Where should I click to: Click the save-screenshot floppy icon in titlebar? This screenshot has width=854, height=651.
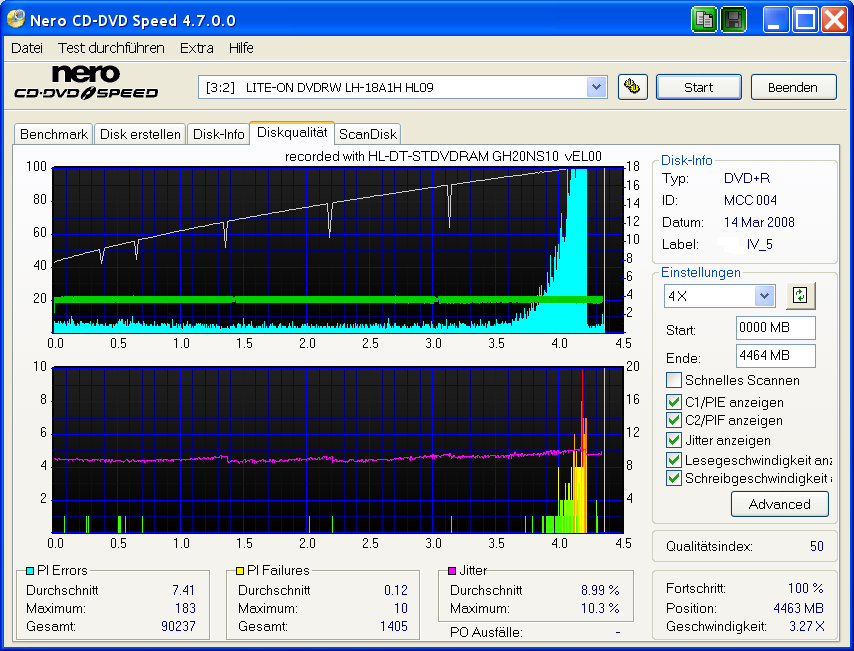tap(733, 19)
